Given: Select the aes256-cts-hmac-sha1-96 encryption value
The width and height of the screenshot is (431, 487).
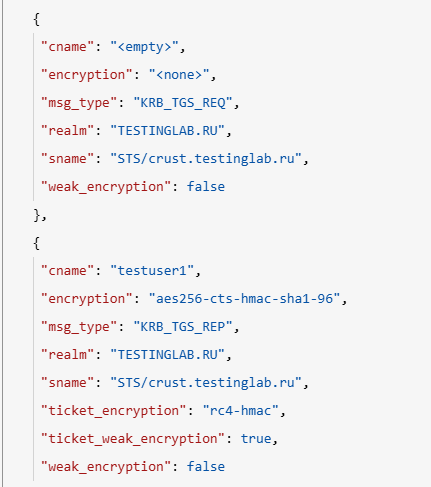Looking at the screenshot, I should click(244, 299).
